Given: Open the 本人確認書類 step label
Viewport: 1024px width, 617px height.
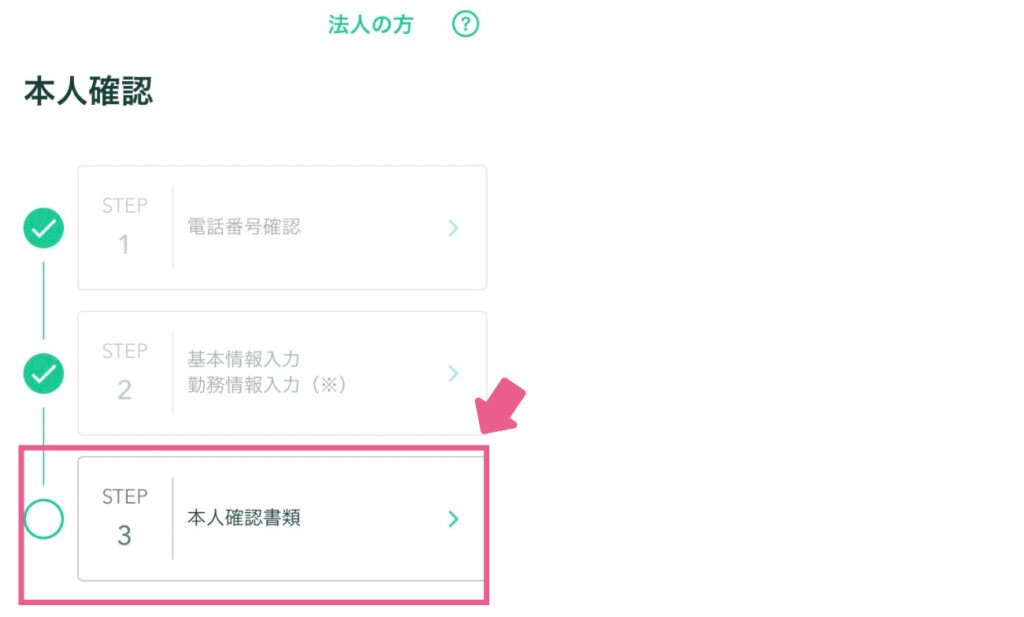Looking at the screenshot, I should point(244,518).
